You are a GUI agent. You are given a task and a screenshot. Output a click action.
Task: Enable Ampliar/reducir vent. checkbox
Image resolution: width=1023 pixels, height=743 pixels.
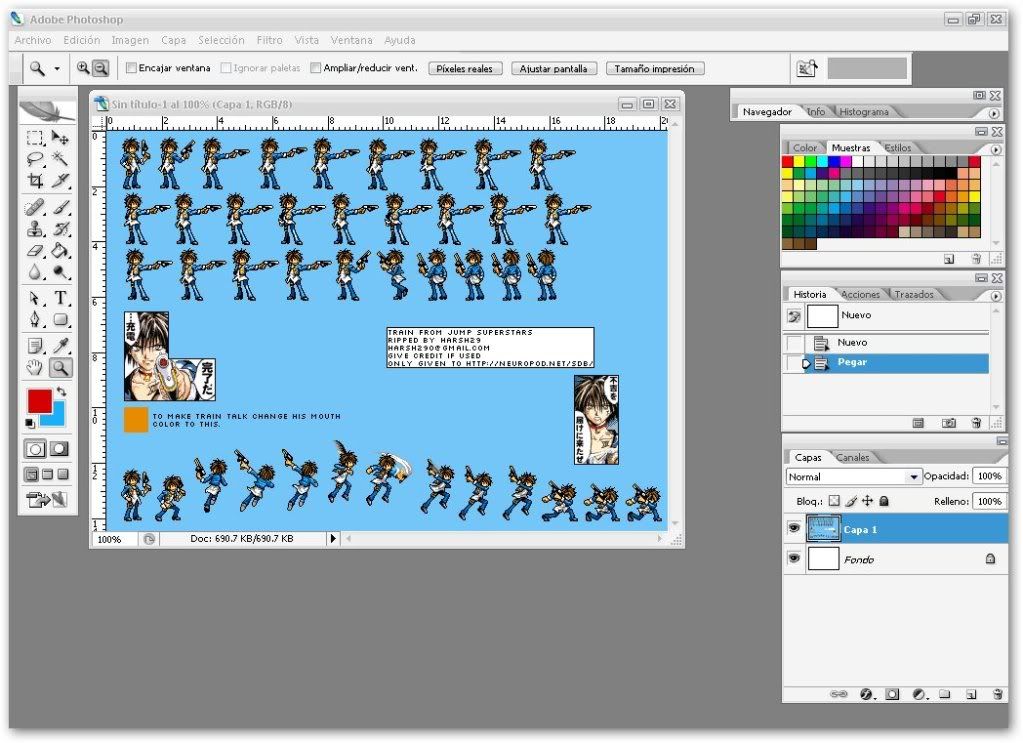[x=316, y=68]
